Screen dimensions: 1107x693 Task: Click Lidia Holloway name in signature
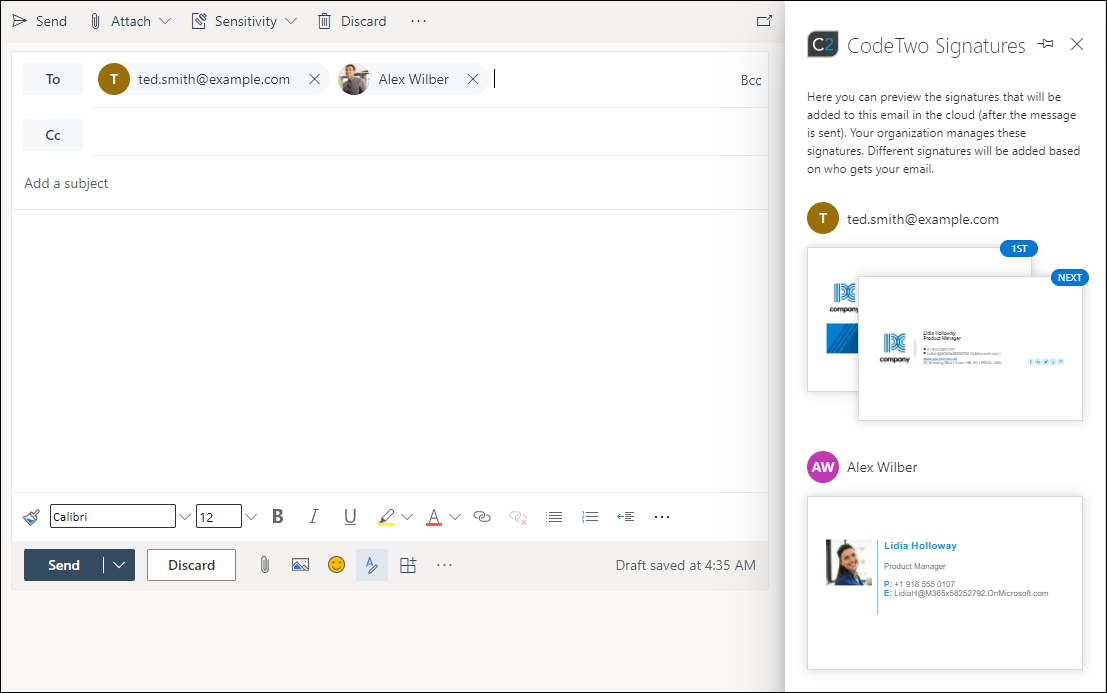pos(920,546)
